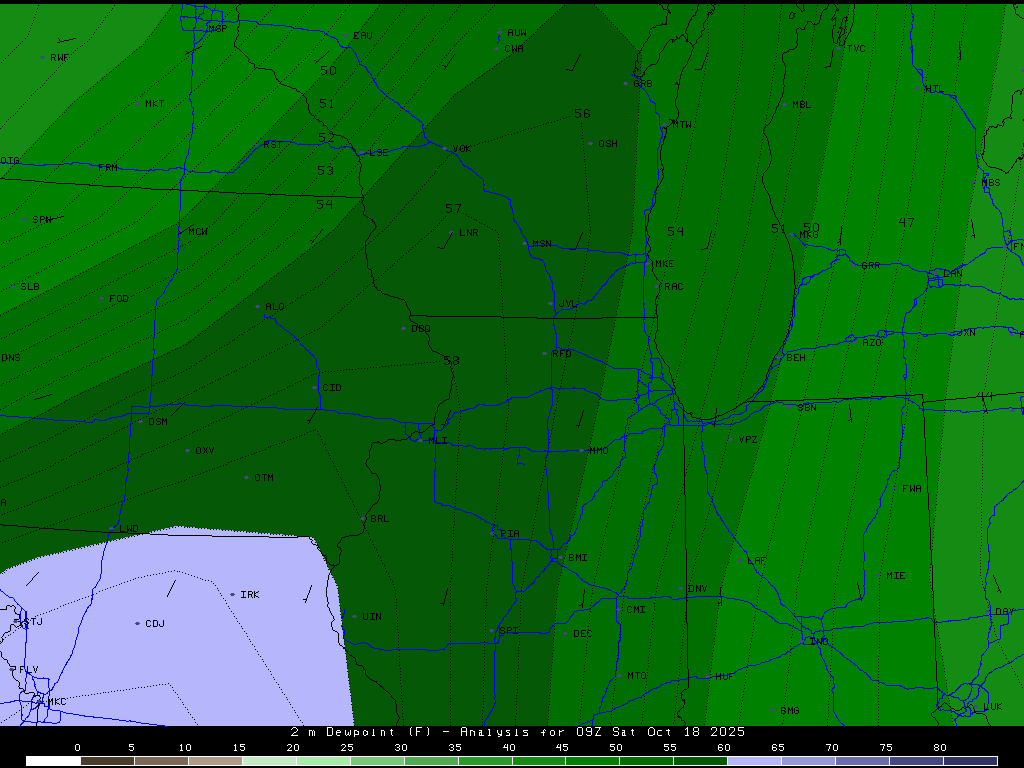Screen dimensions: 1024x768
Task: Select the DSM station label
Action: (157, 421)
